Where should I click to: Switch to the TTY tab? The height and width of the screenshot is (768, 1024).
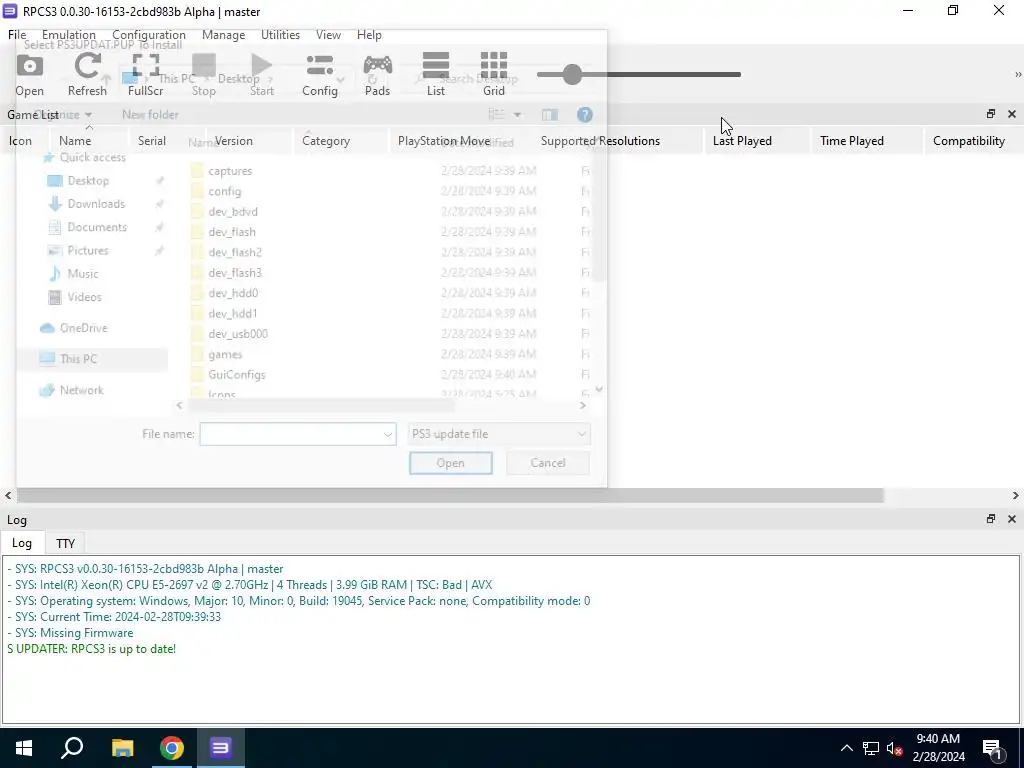coord(65,543)
